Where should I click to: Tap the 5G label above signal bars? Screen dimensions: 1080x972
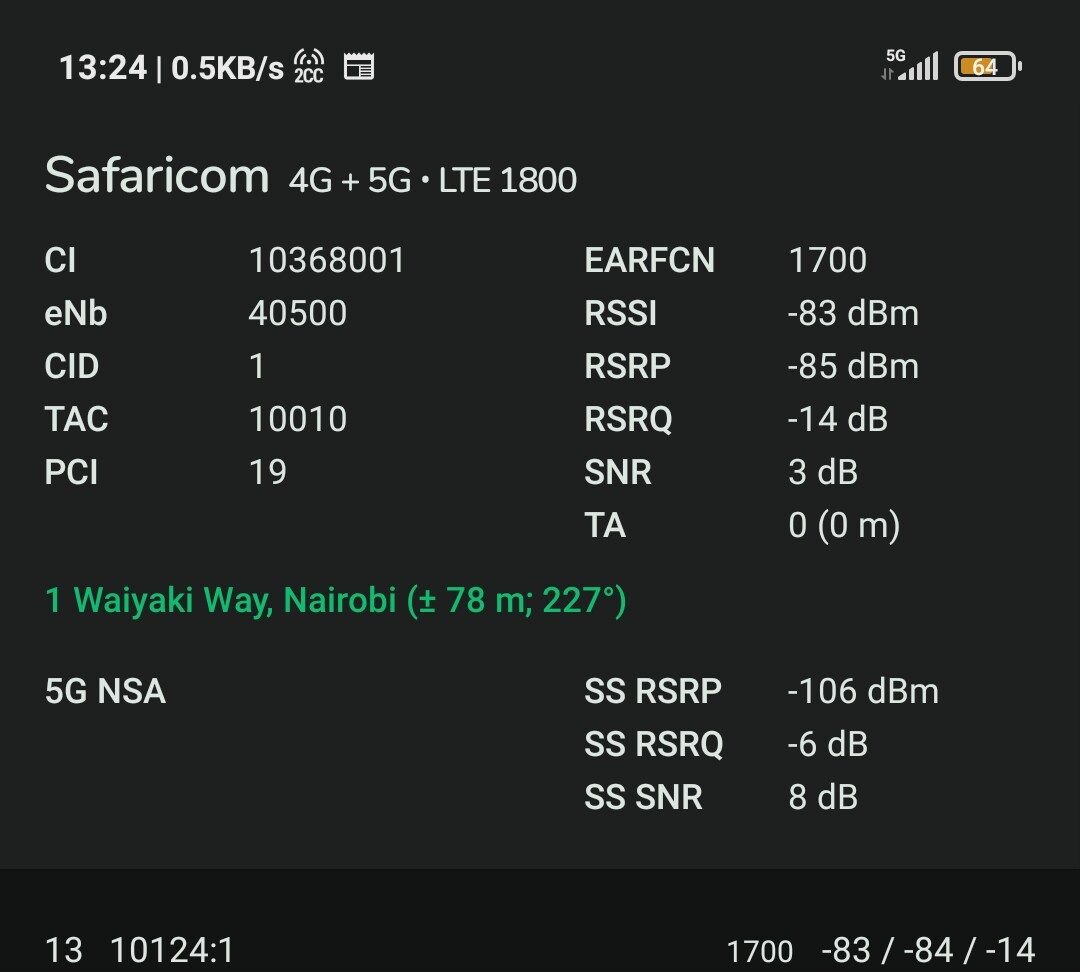click(895, 55)
